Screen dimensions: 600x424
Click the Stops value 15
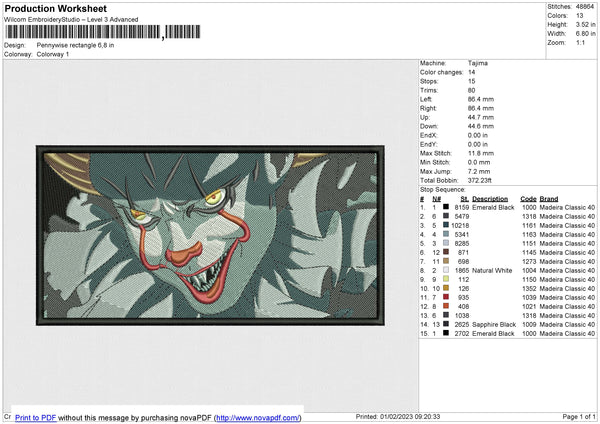[471, 81]
